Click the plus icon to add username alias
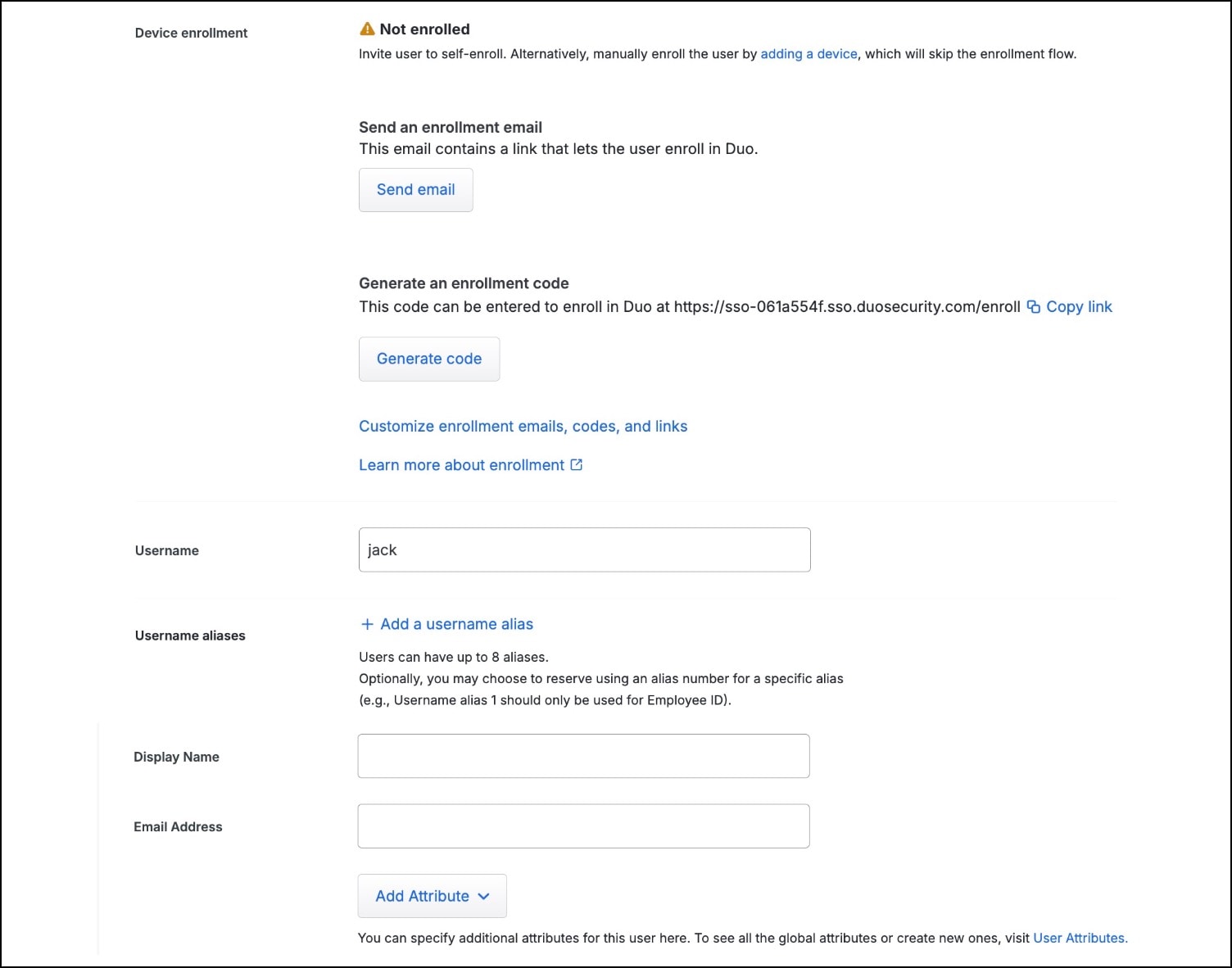 pos(366,624)
